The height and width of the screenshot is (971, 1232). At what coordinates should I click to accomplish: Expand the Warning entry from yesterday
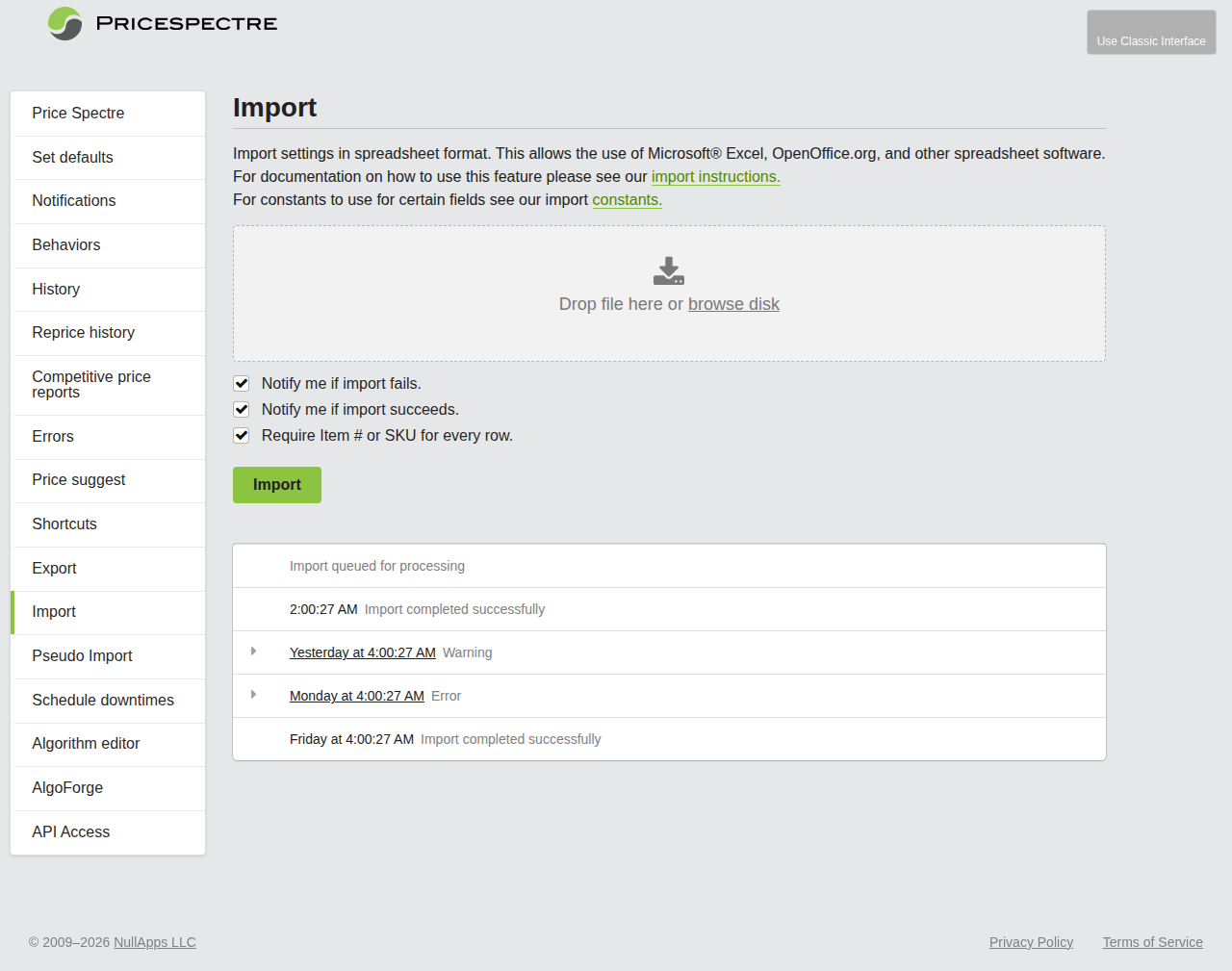(255, 652)
